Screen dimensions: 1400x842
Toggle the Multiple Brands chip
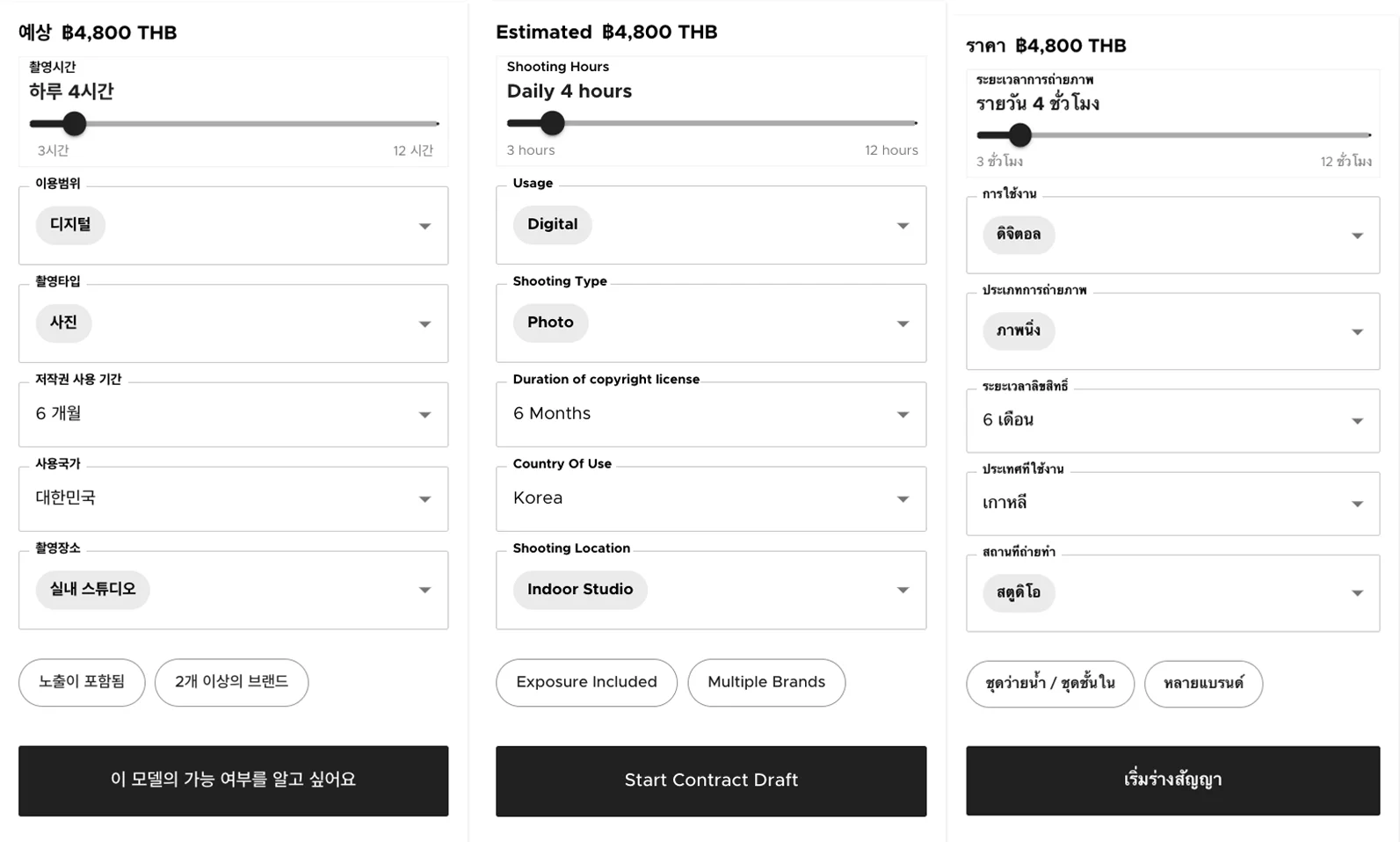click(x=766, y=682)
